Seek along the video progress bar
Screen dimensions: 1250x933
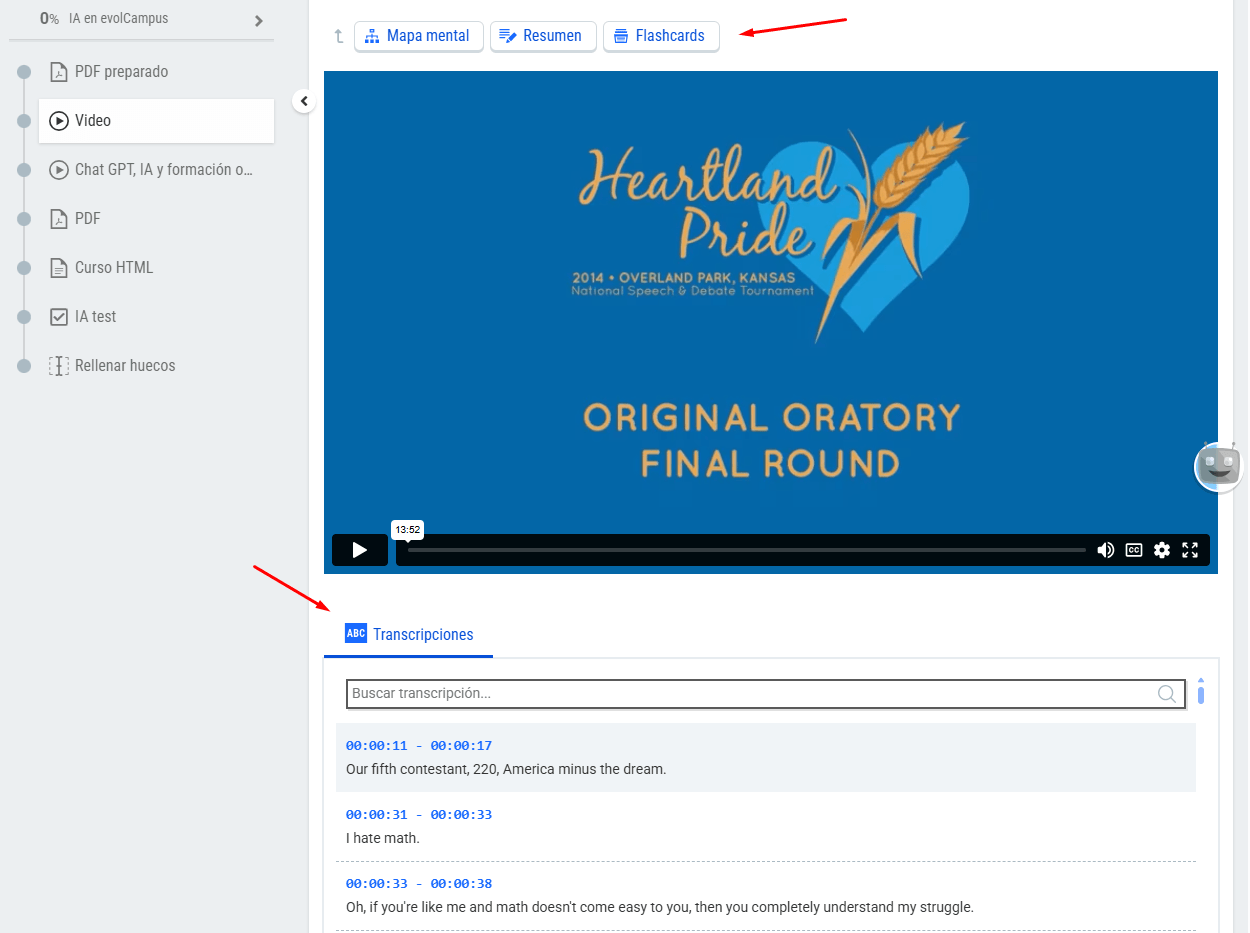coord(745,550)
